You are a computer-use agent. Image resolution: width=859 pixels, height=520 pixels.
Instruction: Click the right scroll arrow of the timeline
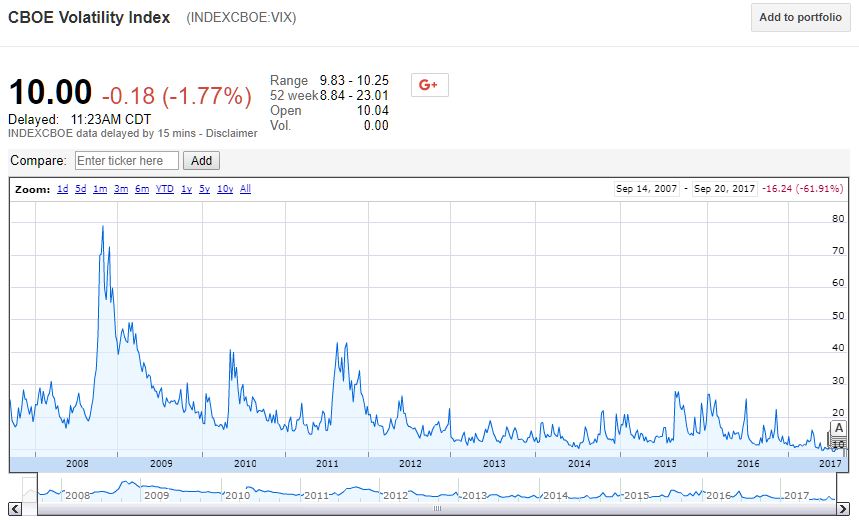point(844,508)
